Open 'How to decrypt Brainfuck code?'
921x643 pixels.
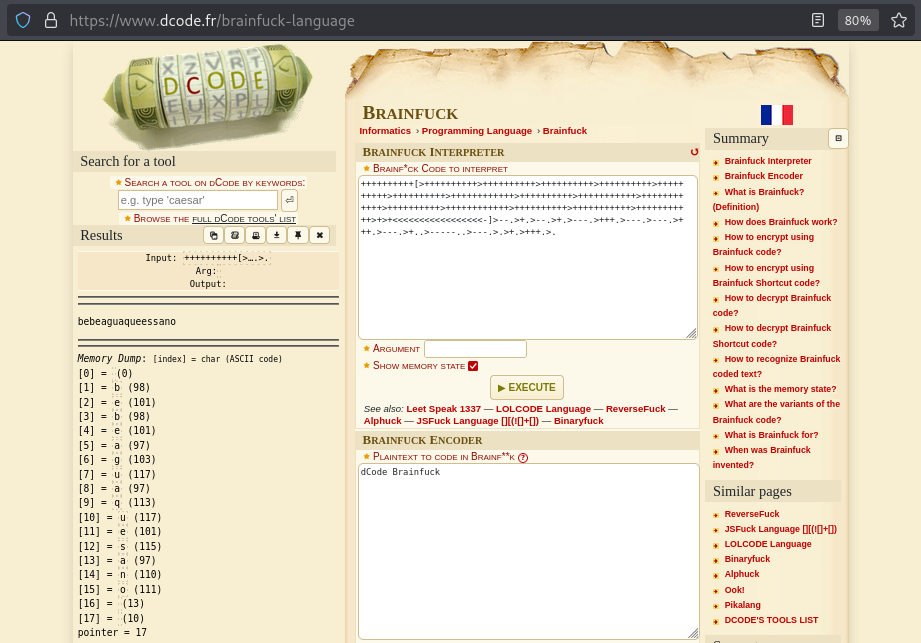tap(772, 305)
